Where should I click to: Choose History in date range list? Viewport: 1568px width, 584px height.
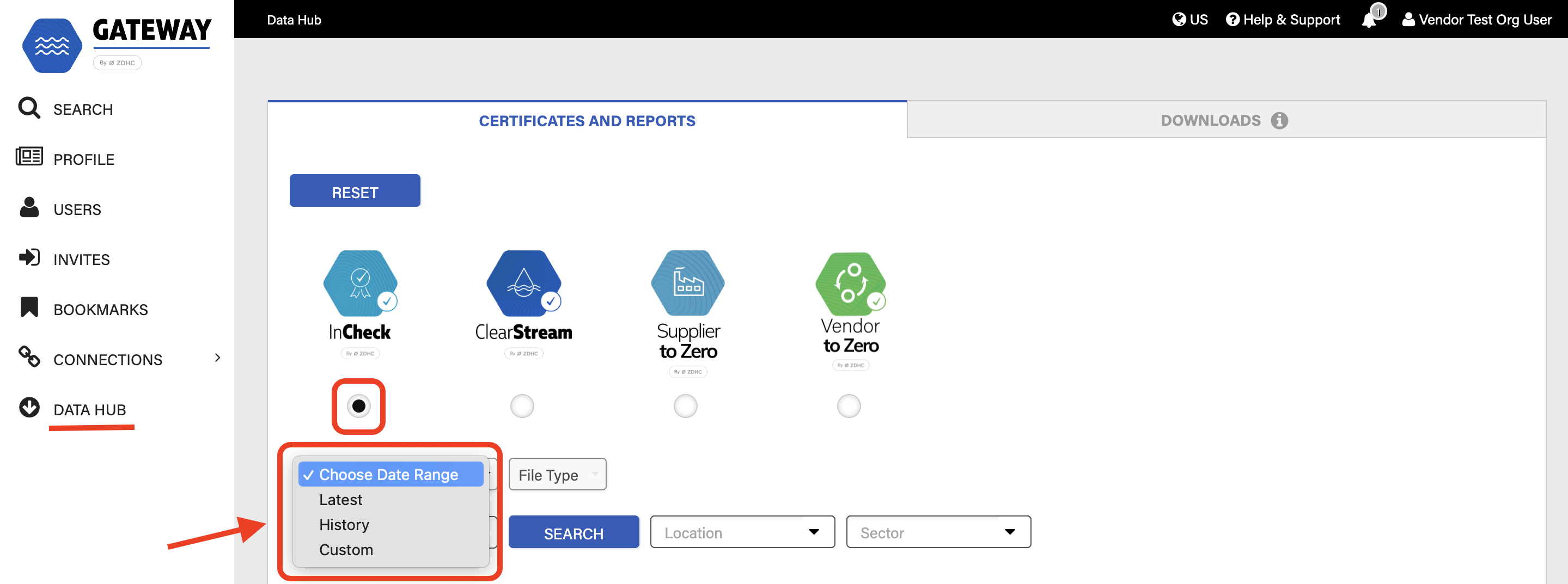point(390,524)
